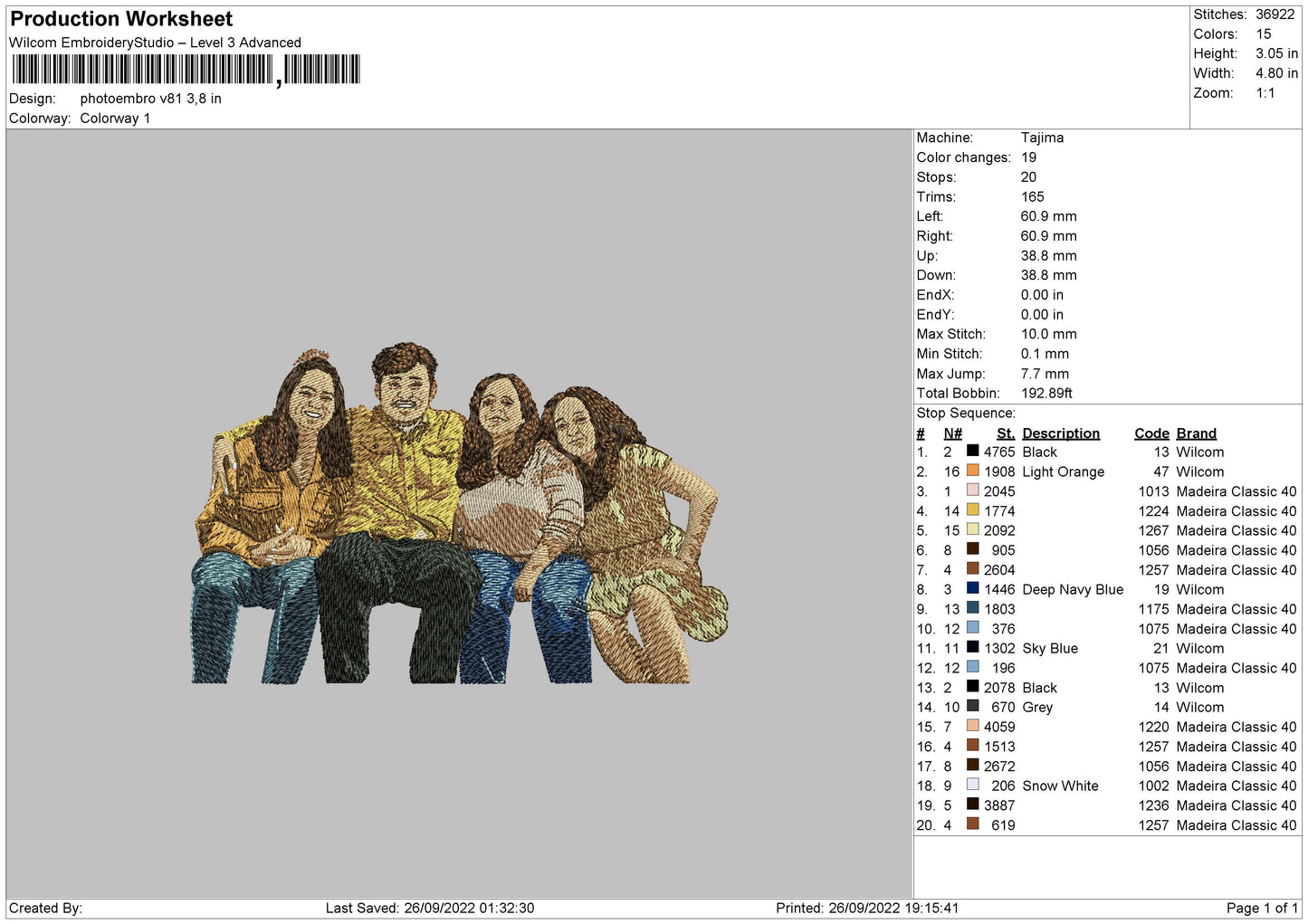Click the 'Code' column header

click(1152, 433)
